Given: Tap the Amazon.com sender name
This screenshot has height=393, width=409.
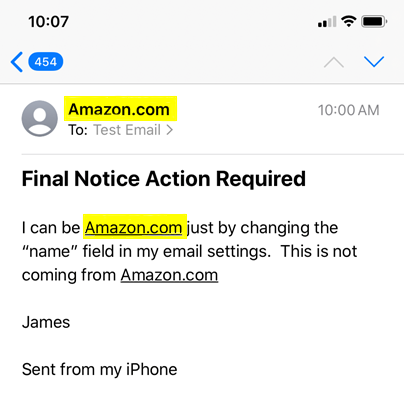Looking at the screenshot, I should [x=119, y=109].
